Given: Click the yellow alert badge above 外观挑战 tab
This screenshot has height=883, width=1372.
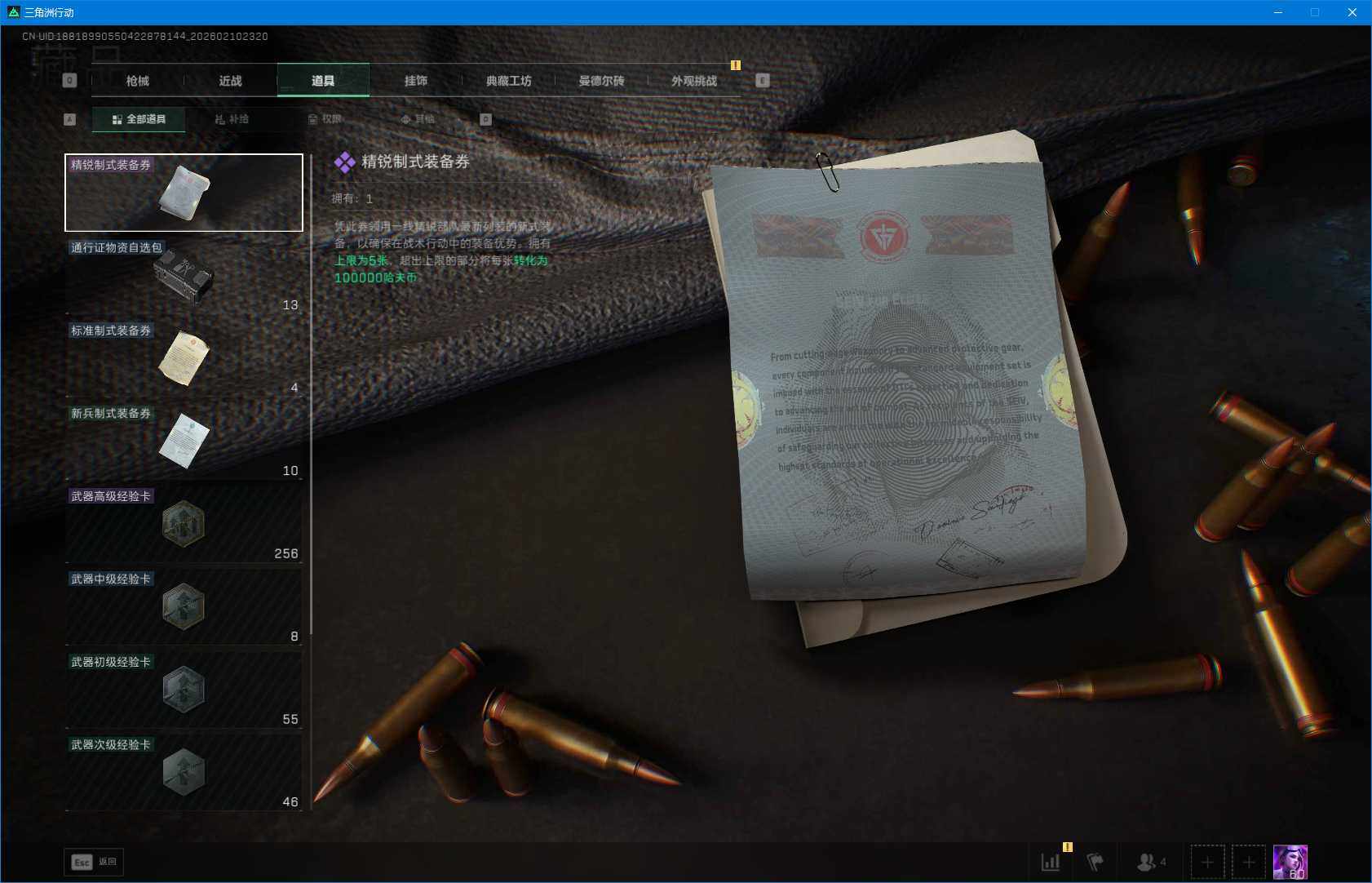Looking at the screenshot, I should [x=736, y=65].
